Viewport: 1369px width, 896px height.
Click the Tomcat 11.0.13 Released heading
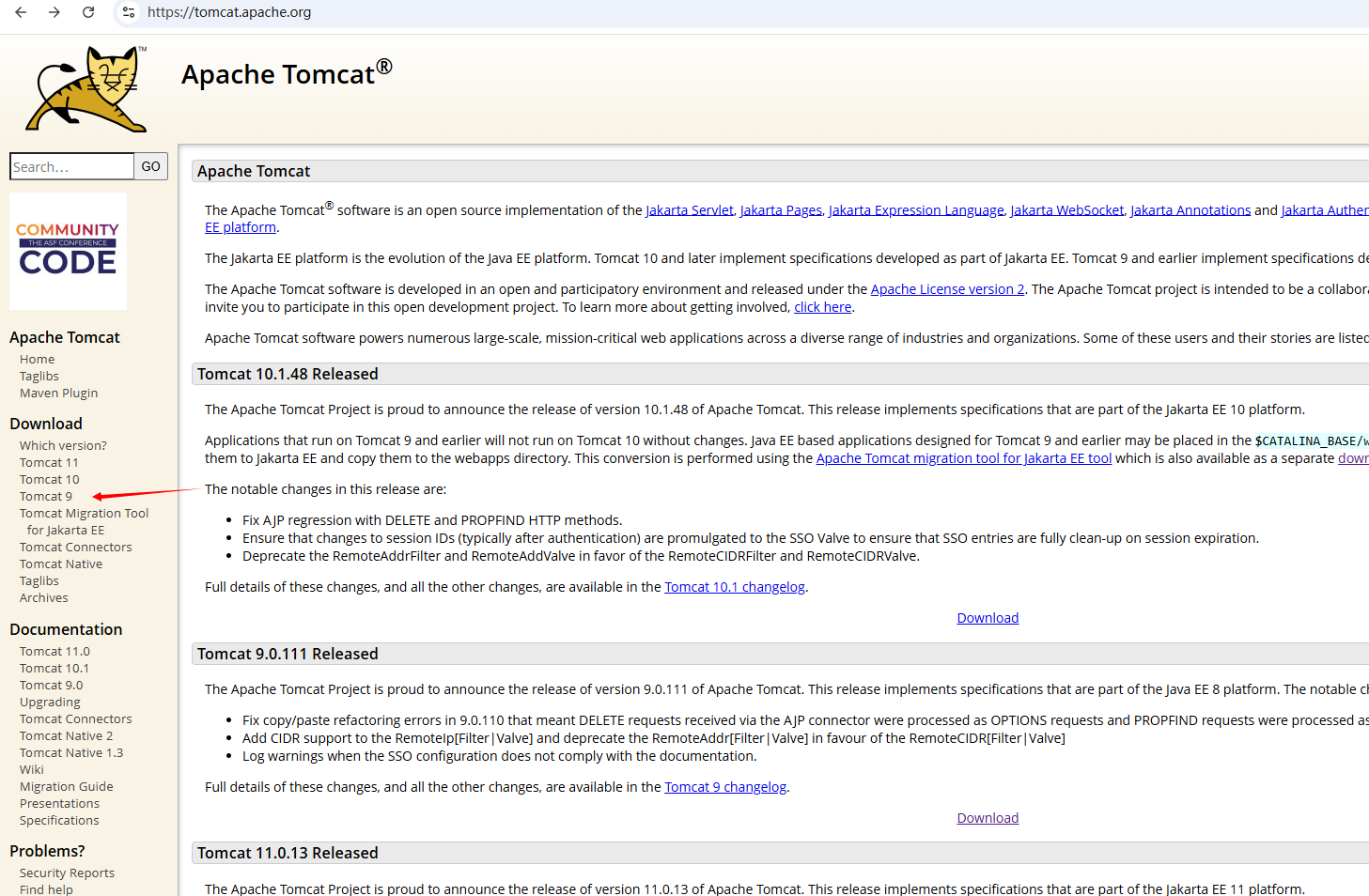click(x=288, y=853)
